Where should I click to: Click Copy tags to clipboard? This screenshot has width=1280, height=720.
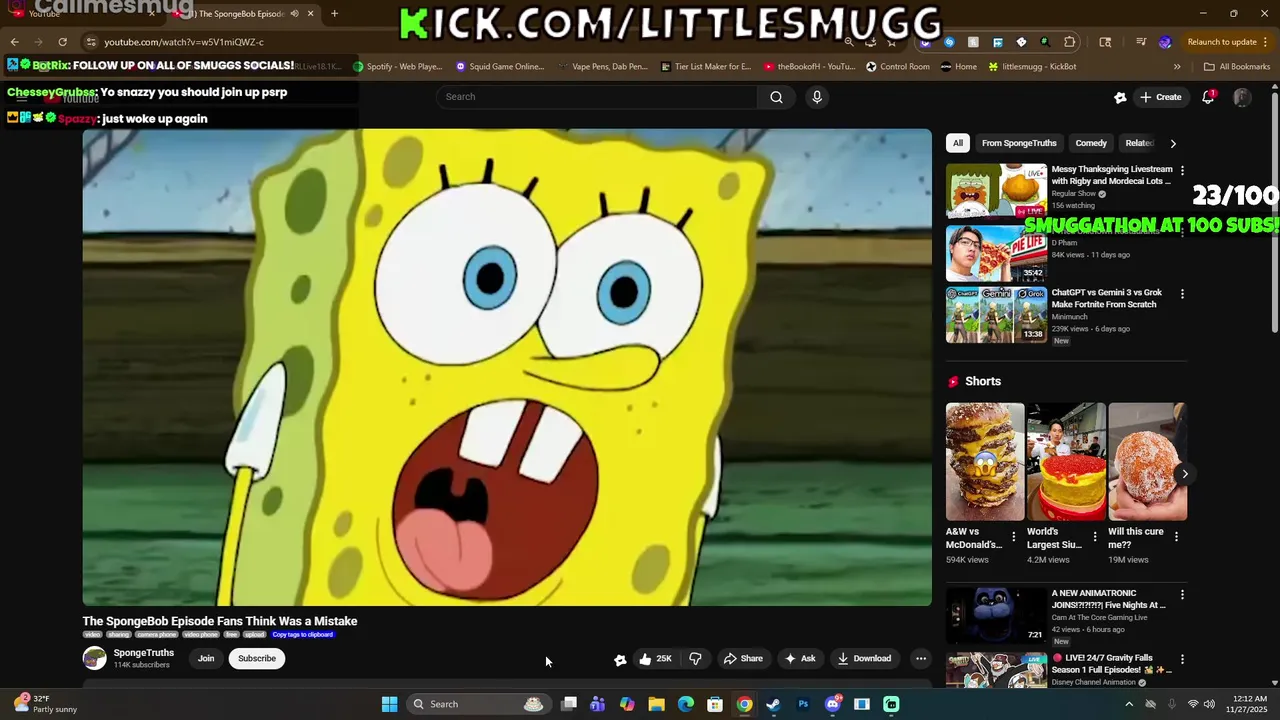[x=302, y=635]
